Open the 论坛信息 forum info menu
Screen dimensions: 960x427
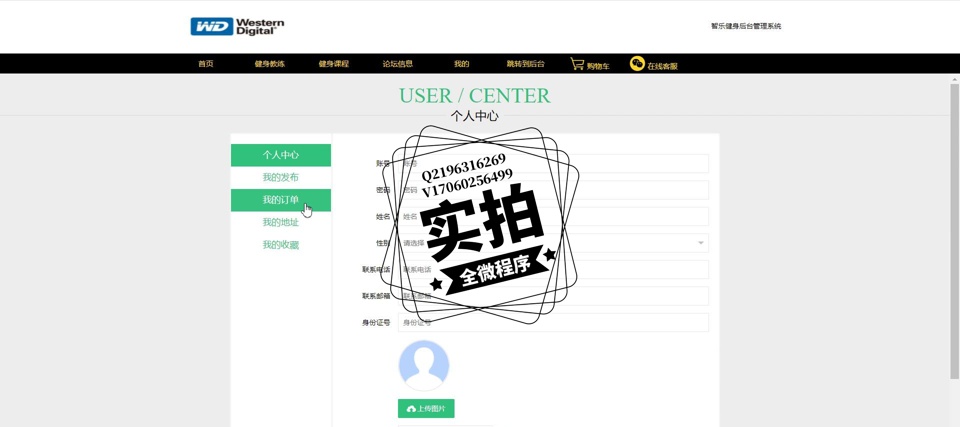tap(398, 64)
